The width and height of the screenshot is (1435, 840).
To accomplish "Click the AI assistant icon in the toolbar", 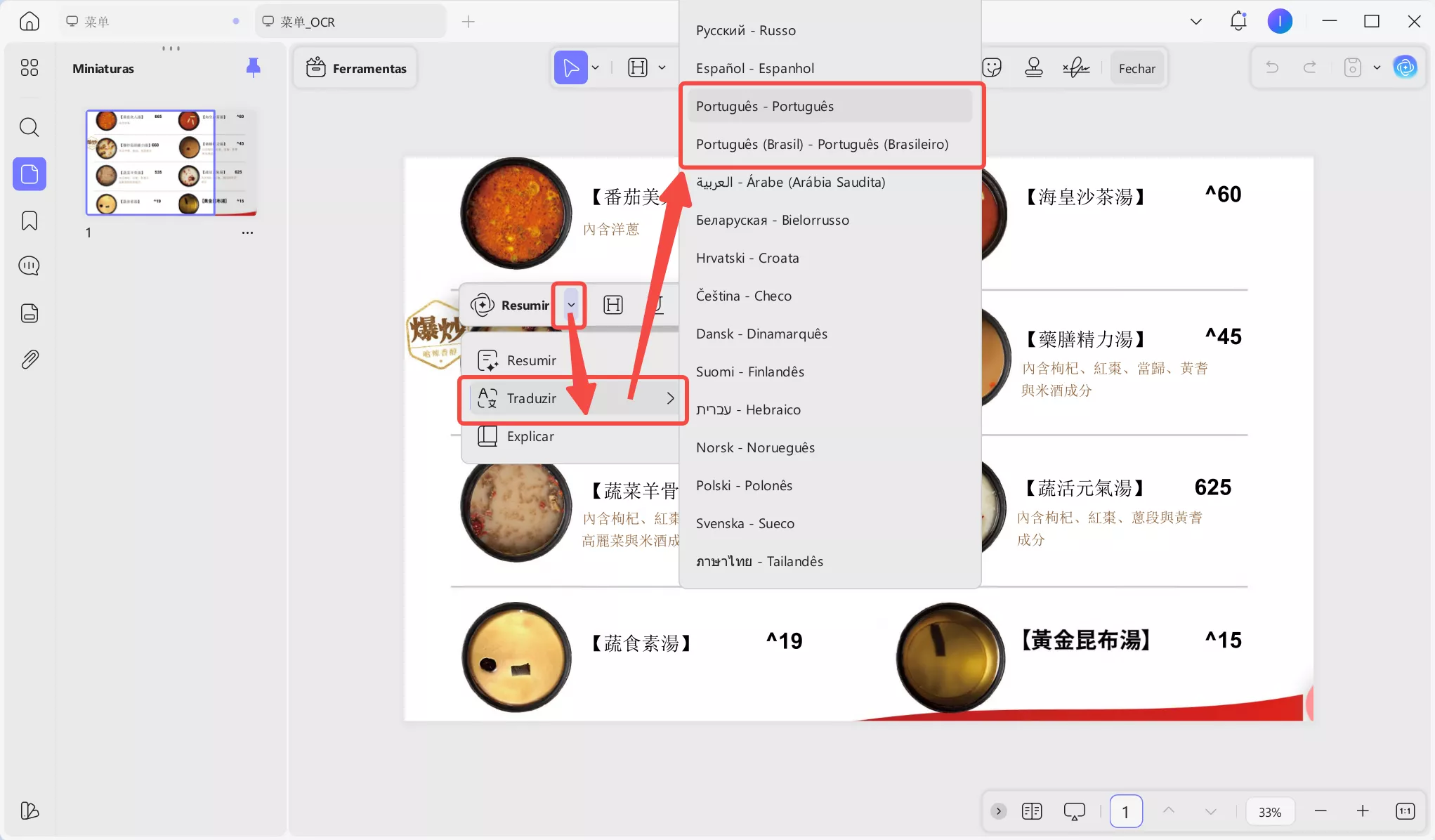I will (1405, 67).
